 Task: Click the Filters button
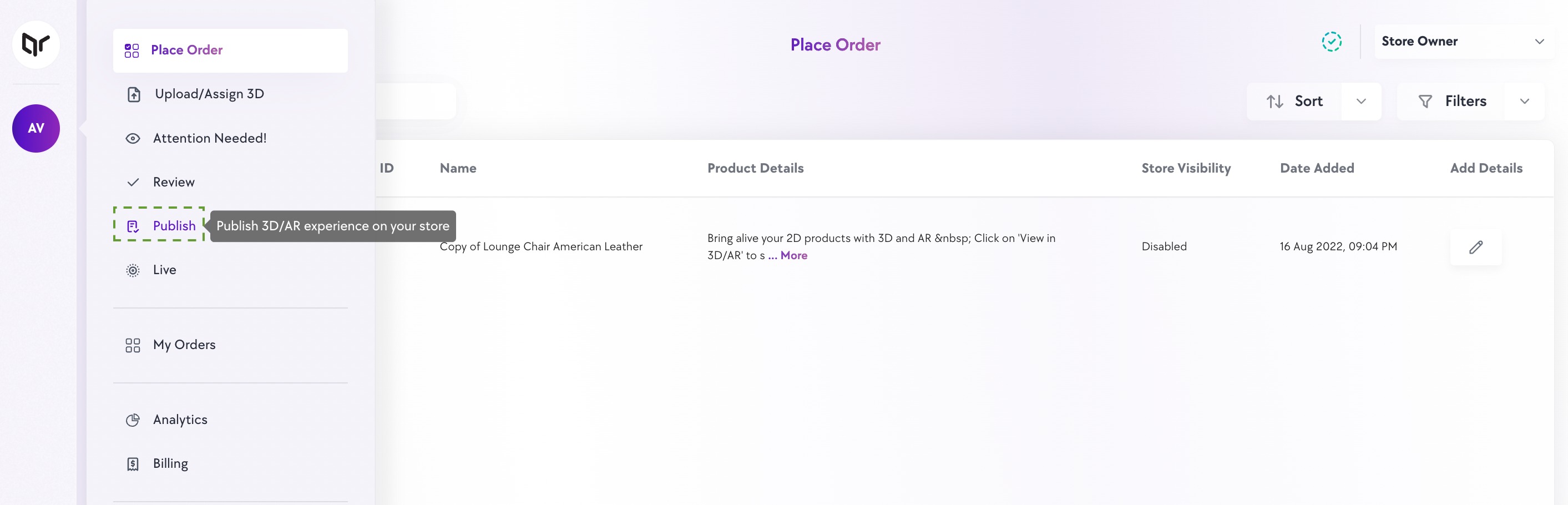click(1453, 101)
